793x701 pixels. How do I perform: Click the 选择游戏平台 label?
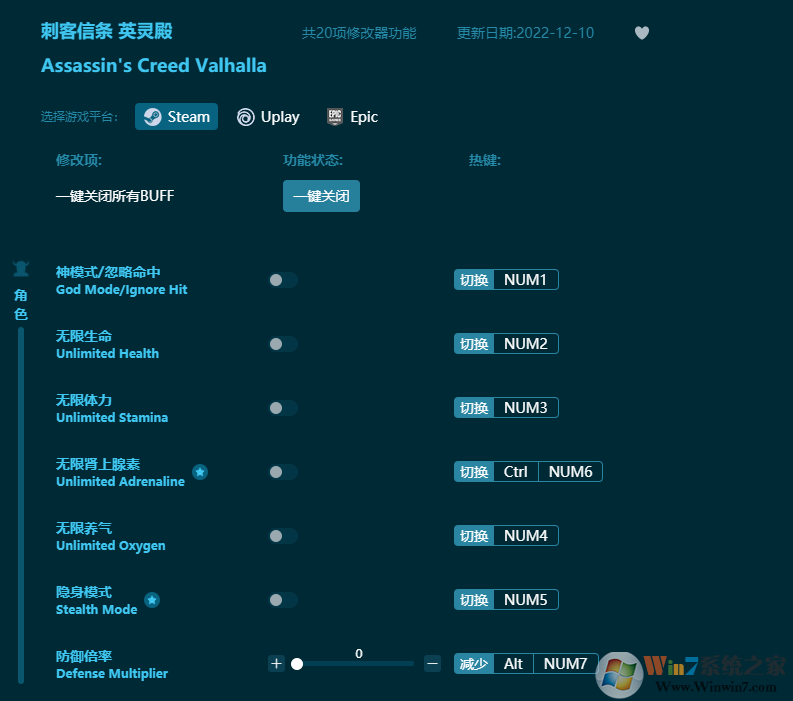click(79, 117)
